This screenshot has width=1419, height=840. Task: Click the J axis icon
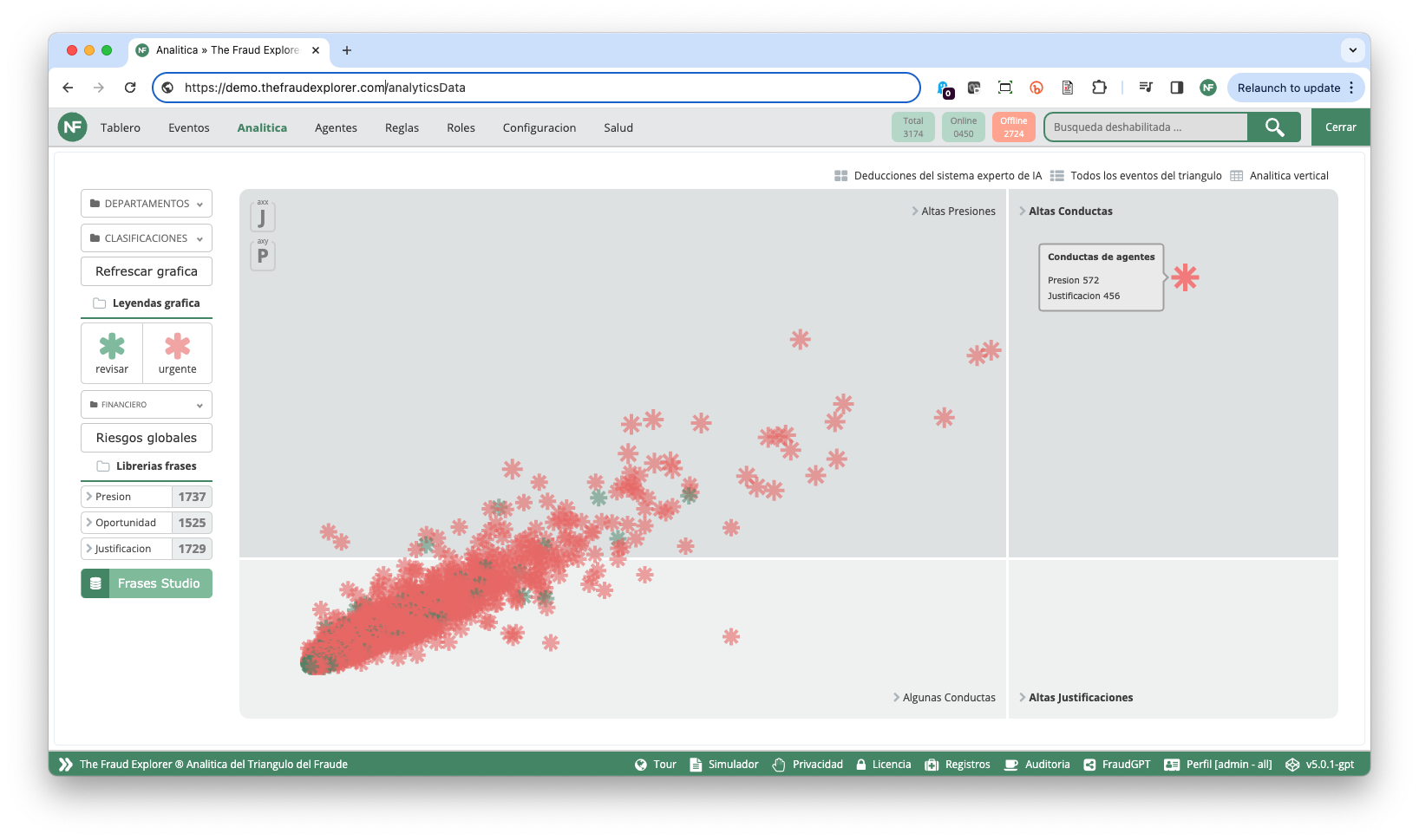click(x=262, y=218)
